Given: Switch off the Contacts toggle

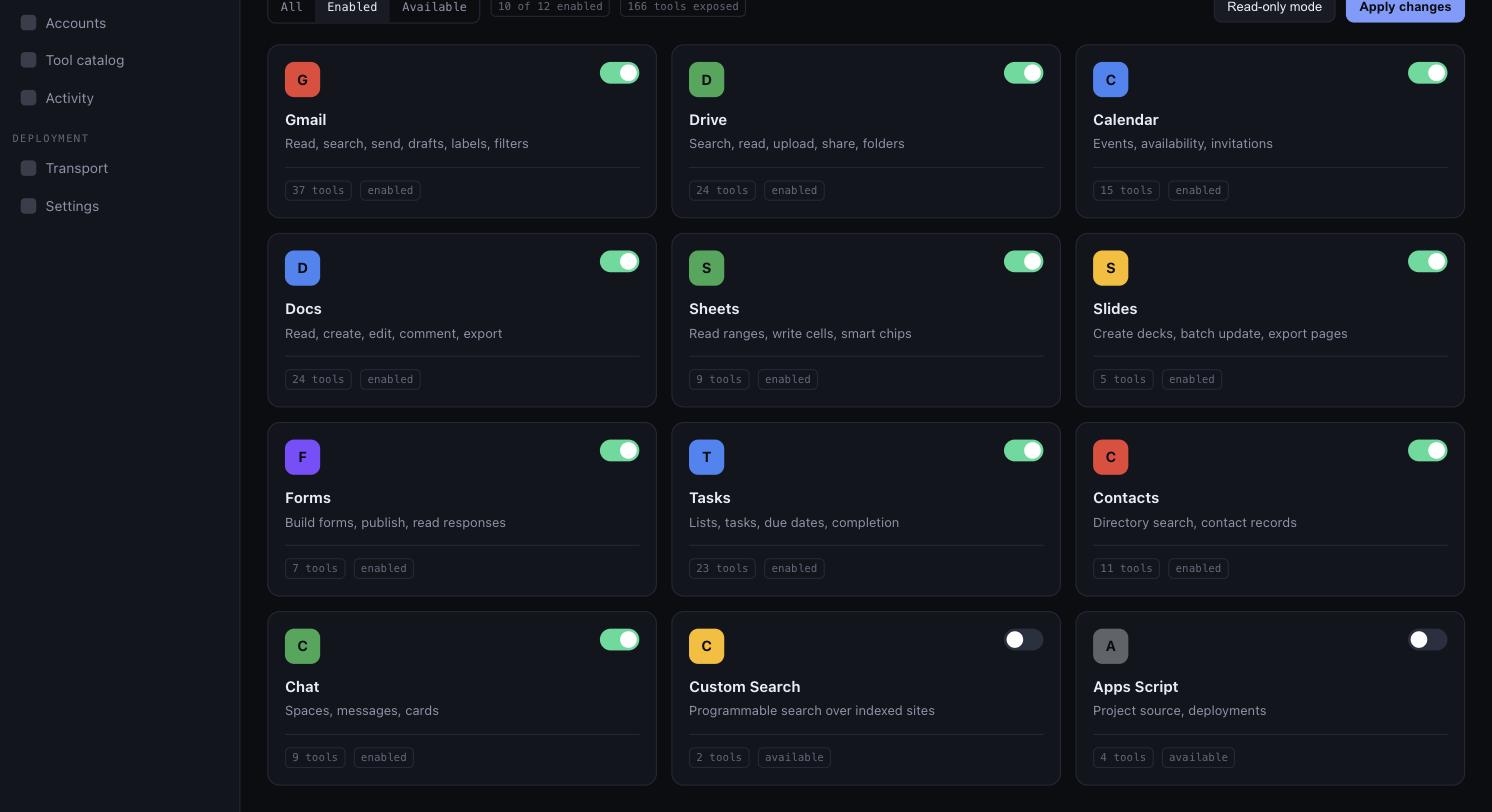Looking at the screenshot, I should coord(1427,451).
